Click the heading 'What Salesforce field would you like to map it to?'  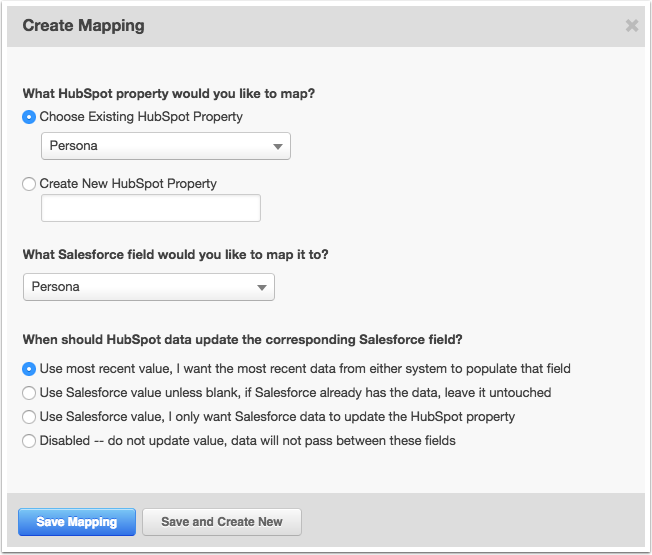[x=175, y=254]
